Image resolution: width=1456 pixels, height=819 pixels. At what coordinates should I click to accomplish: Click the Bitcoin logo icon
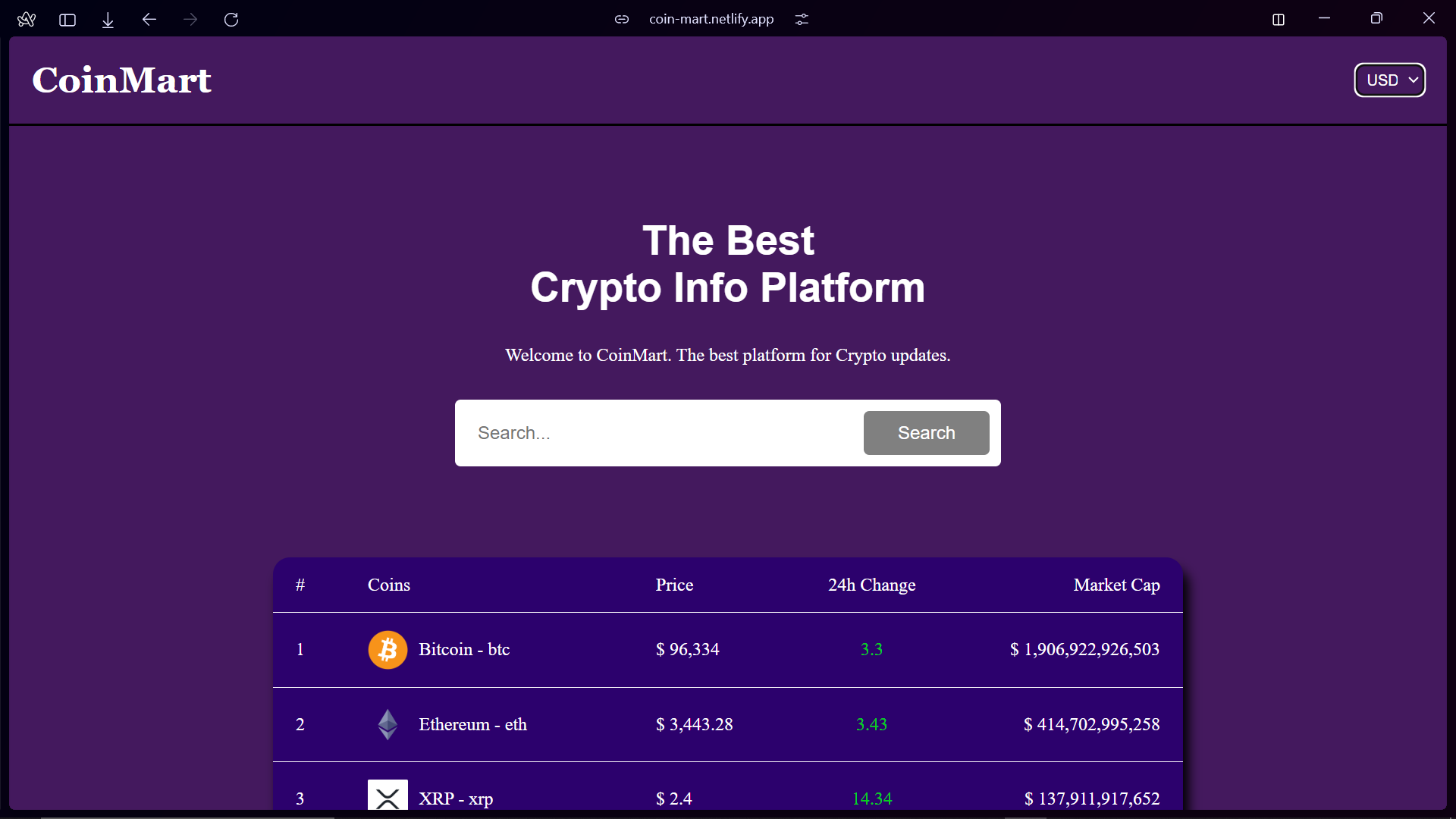point(388,650)
